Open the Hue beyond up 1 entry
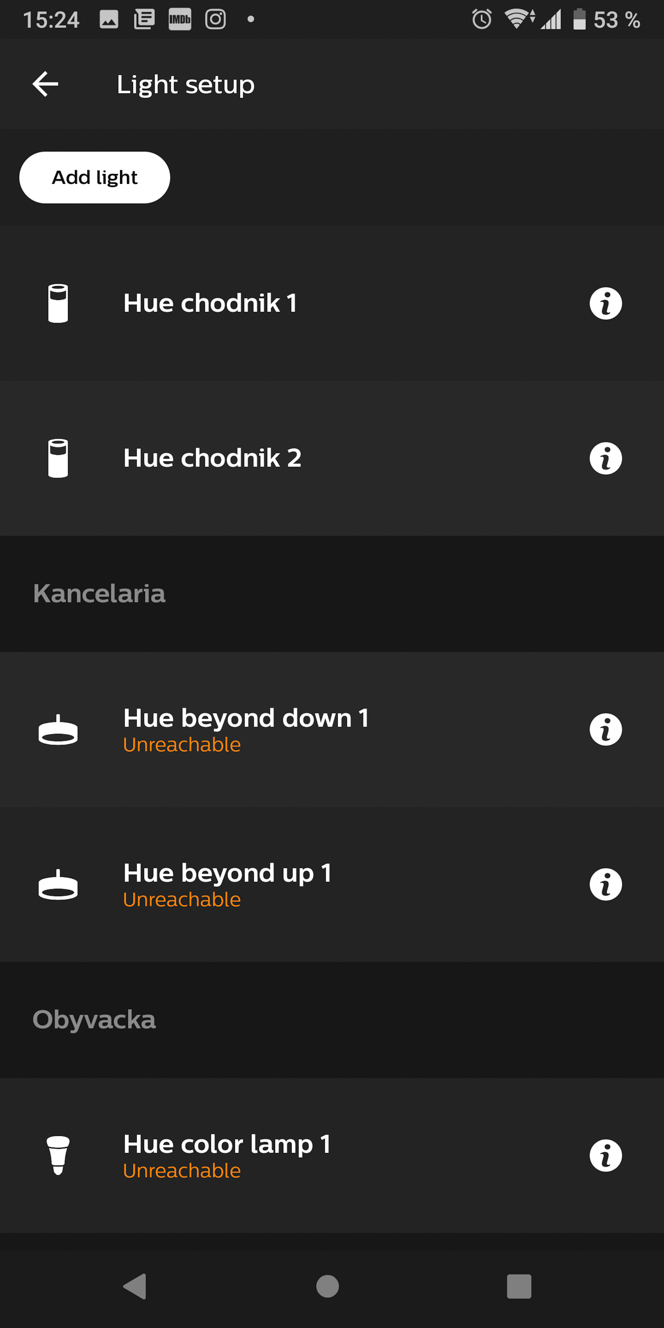The image size is (664, 1328). [332, 884]
